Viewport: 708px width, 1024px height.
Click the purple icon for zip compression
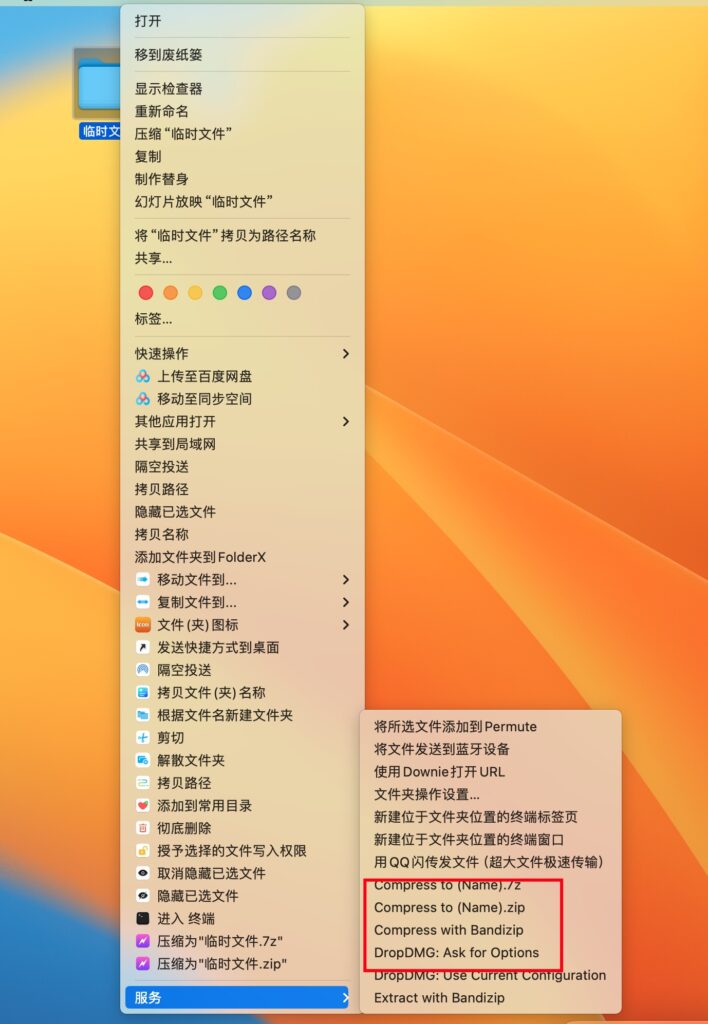click(x=142, y=964)
